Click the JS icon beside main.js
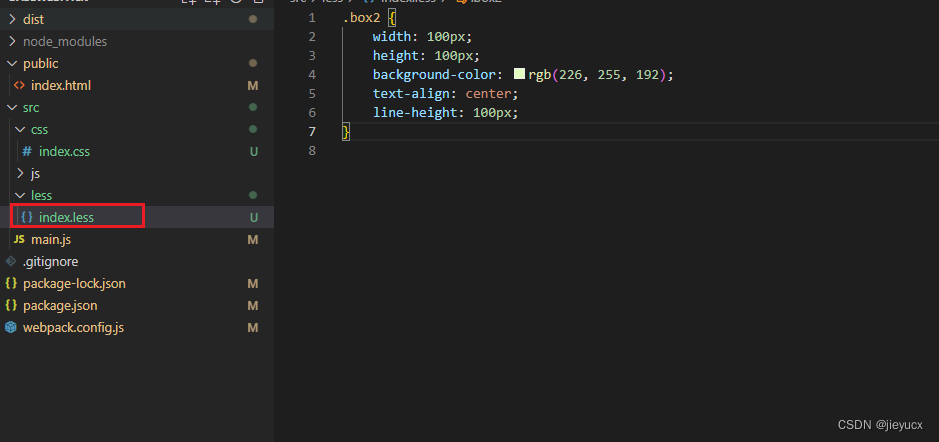This screenshot has width=939, height=442. (x=19, y=240)
